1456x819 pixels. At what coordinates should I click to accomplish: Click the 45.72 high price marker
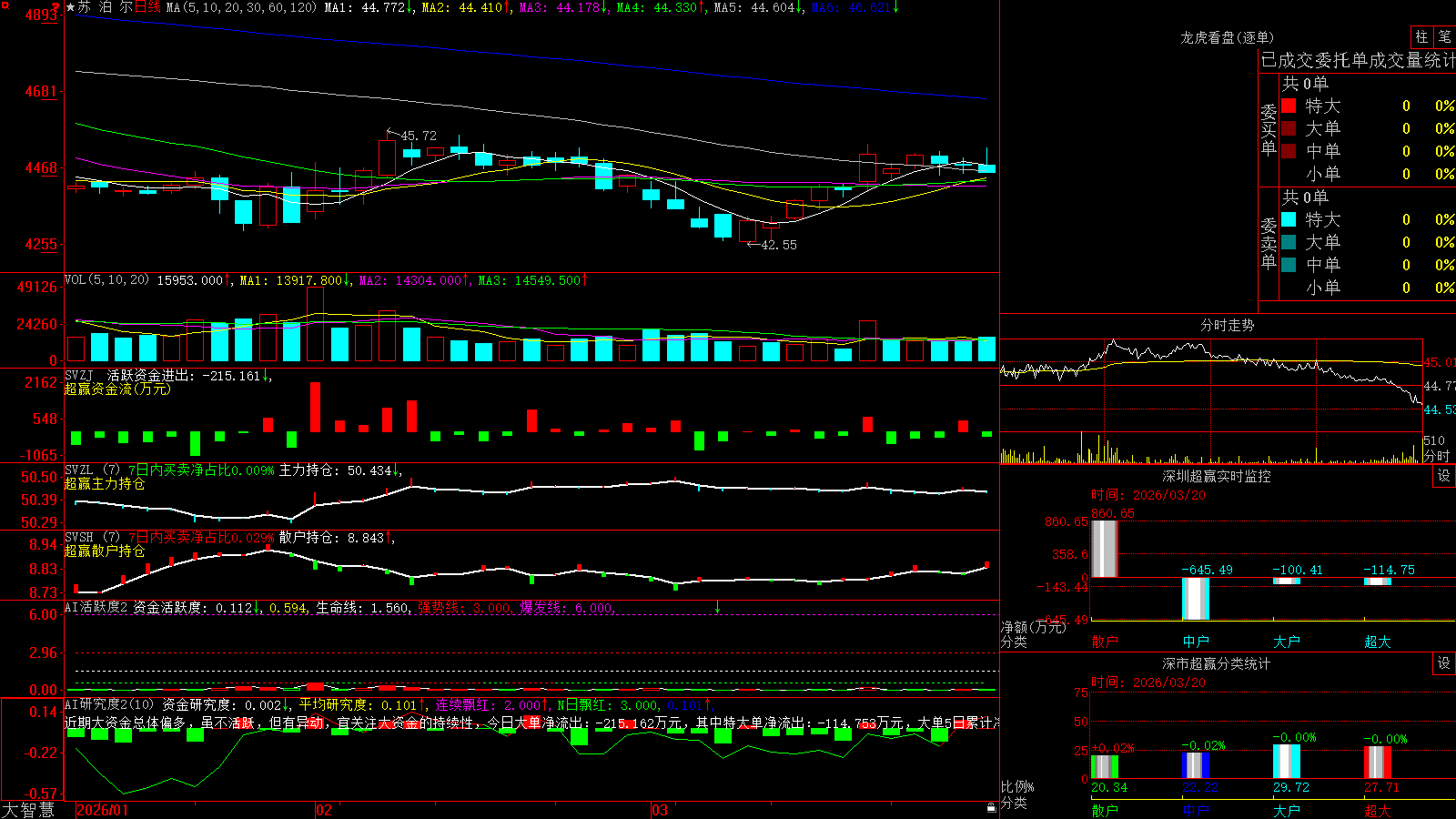(x=418, y=136)
